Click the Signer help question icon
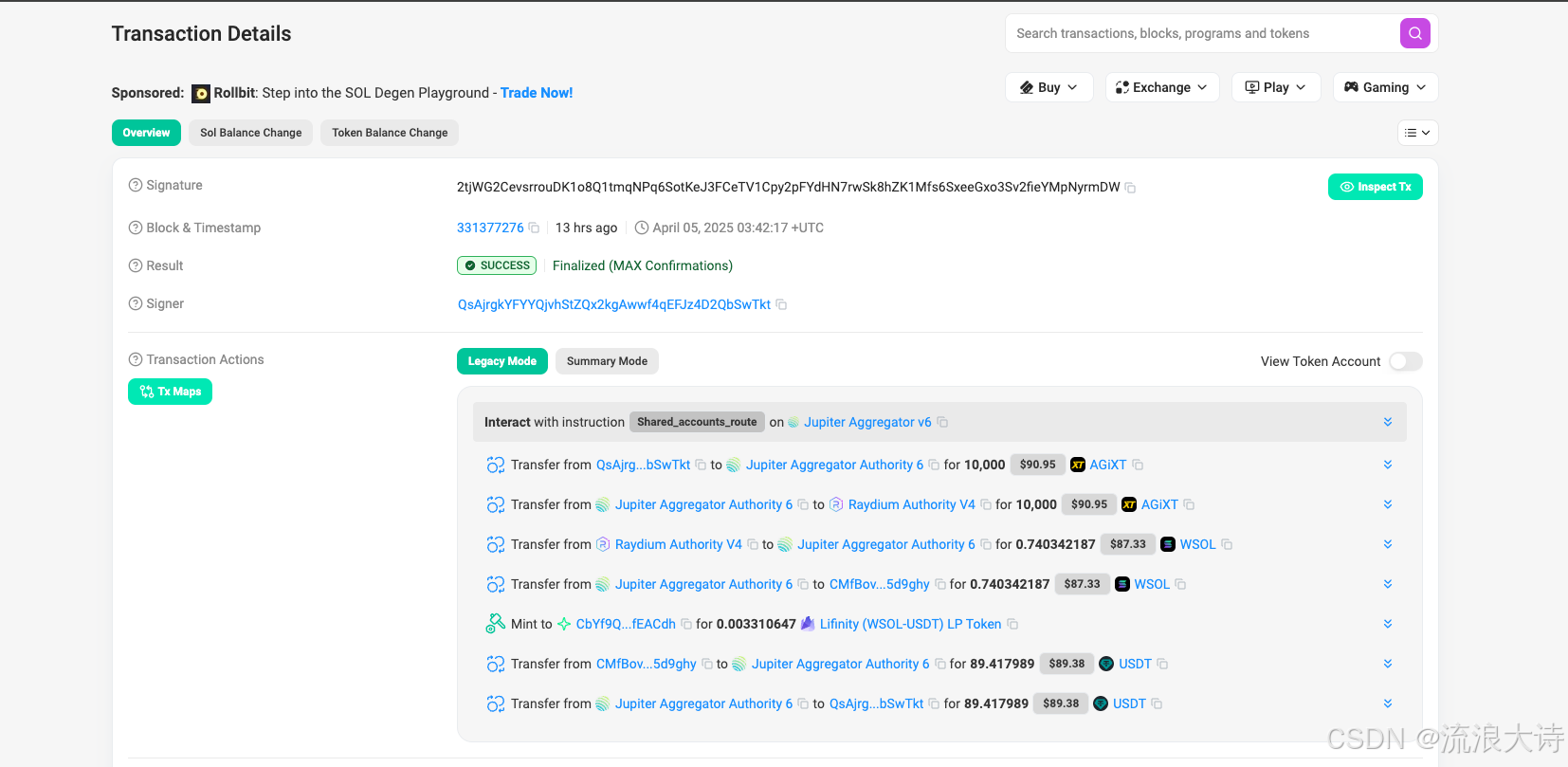Image resolution: width=1568 pixels, height=767 pixels. (135, 303)
